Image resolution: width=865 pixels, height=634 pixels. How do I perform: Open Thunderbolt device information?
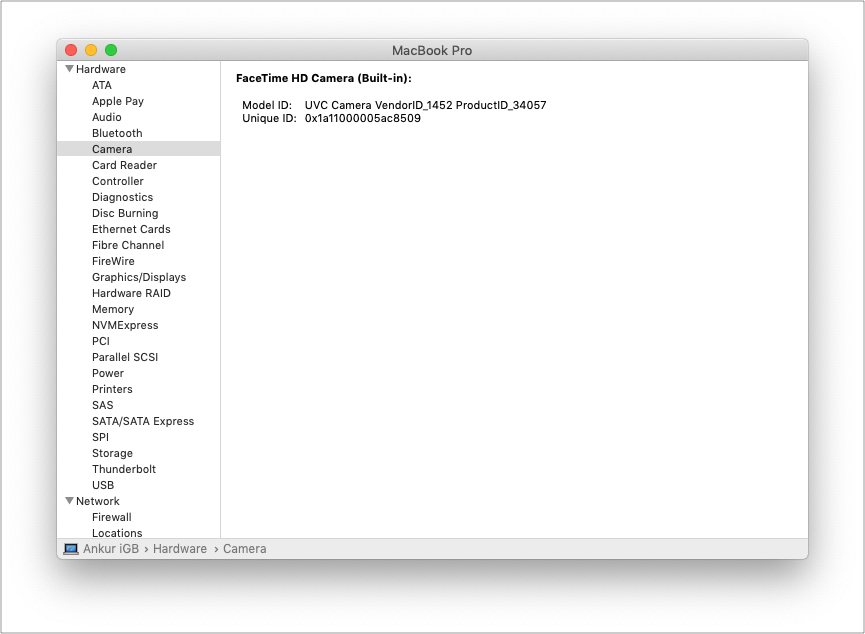(x=122, y=469)
